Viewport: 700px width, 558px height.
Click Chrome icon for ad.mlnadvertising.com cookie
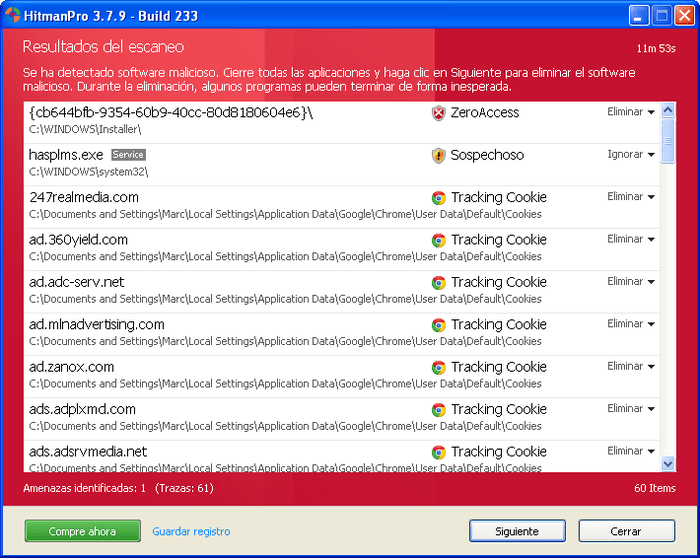point(438,325)
